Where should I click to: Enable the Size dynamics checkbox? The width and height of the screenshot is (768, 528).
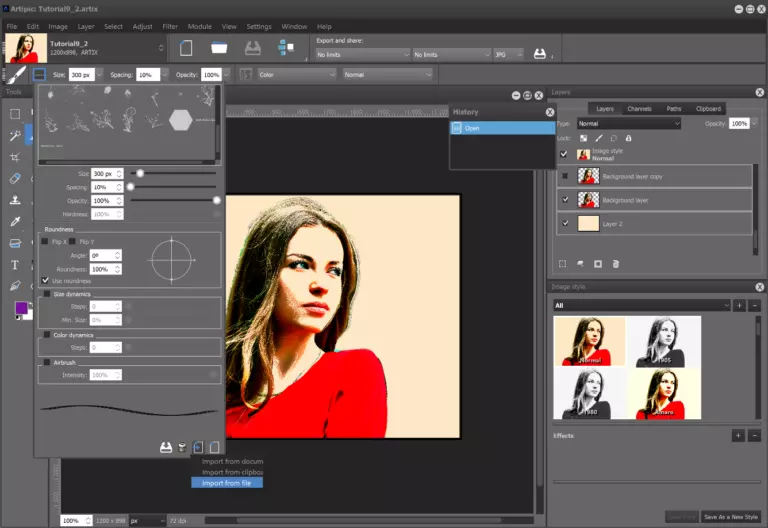pyautogui.click(x=46, y=294)
